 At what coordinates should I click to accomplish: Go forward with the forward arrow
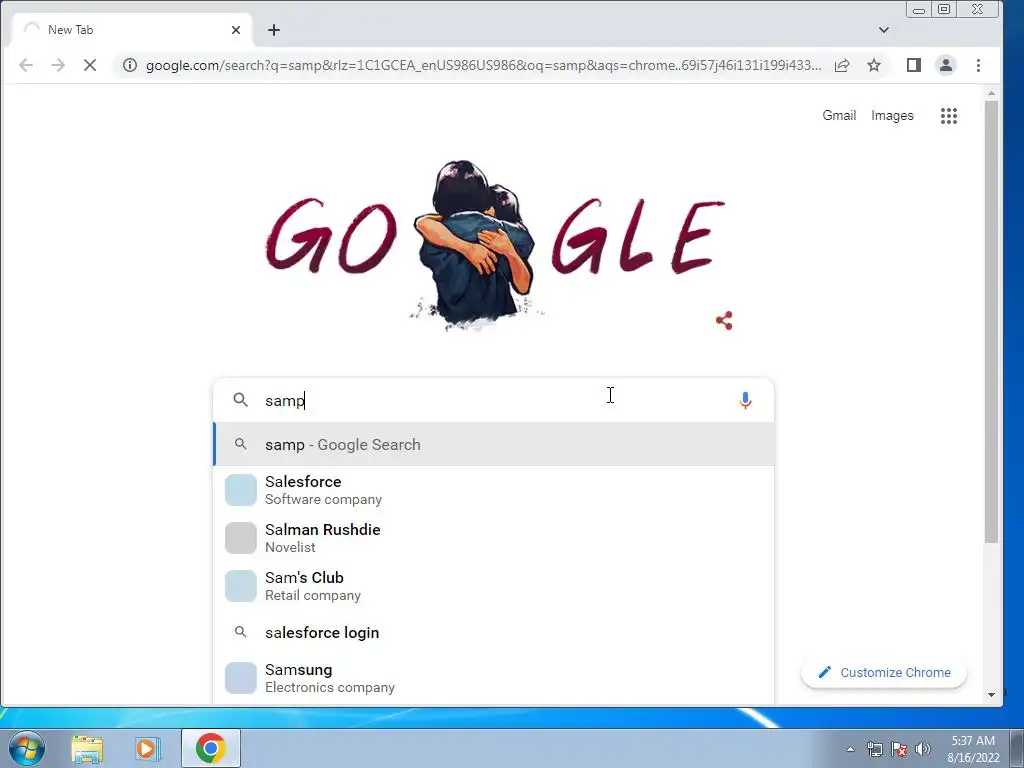pos(58,65)
